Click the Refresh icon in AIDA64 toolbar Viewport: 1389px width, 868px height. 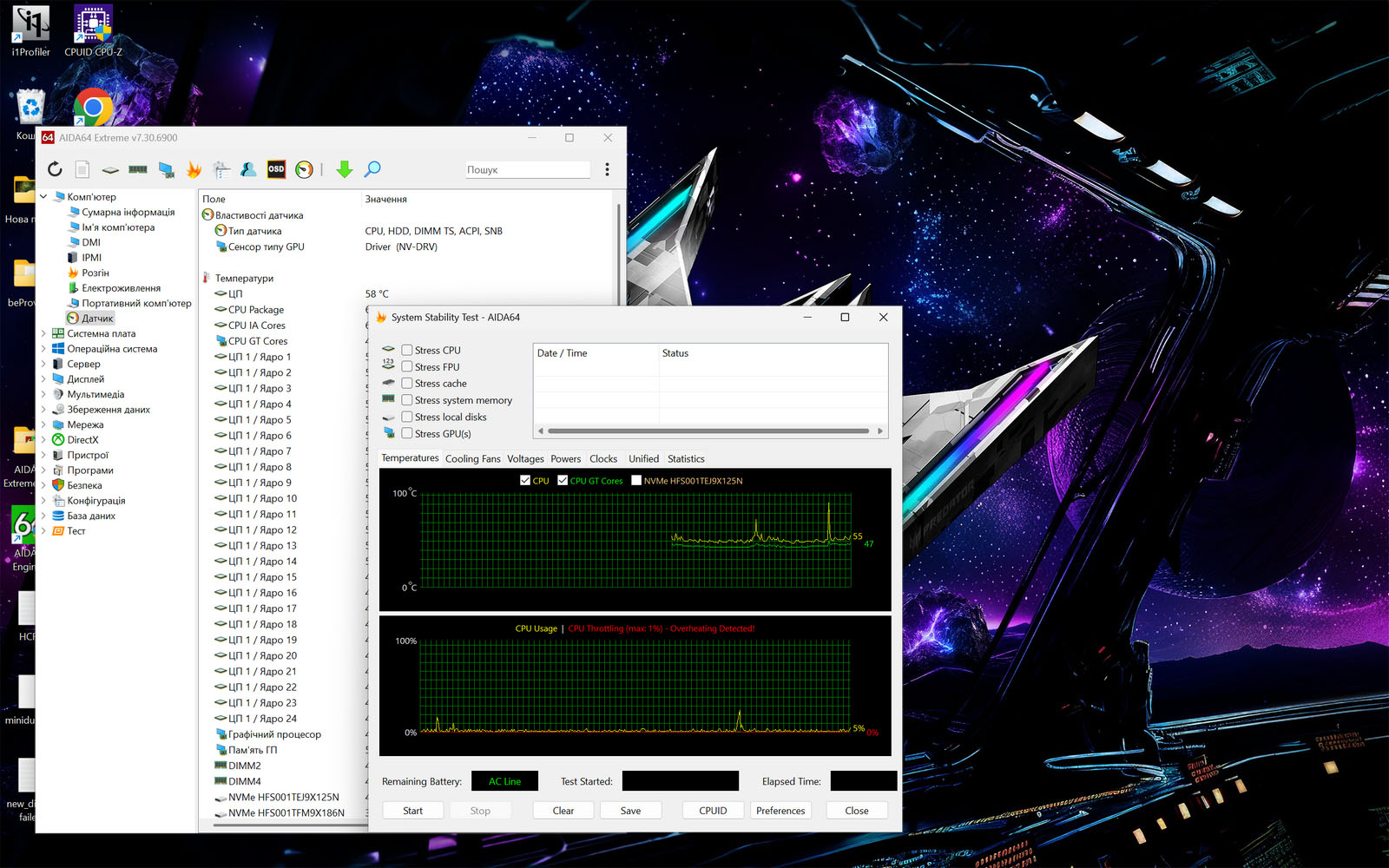[x=55, y=169]
